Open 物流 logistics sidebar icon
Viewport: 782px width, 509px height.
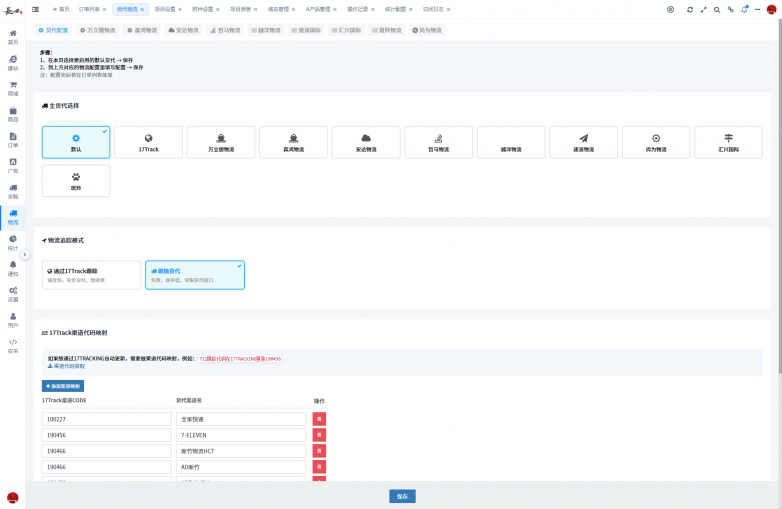13,217
